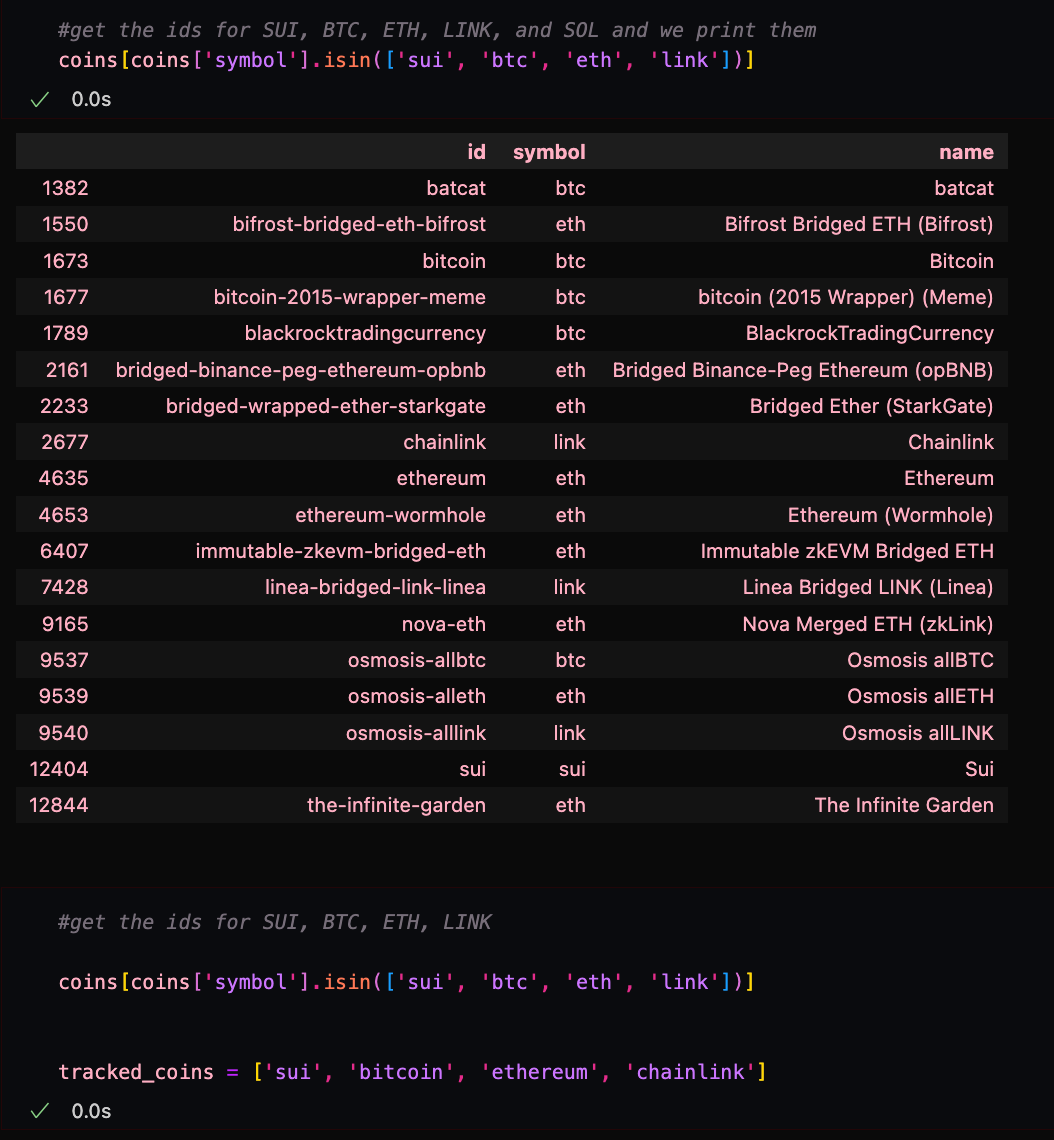Select the 'Sui' name cell
1054x1140 pixels.
(x=979, y=769)
